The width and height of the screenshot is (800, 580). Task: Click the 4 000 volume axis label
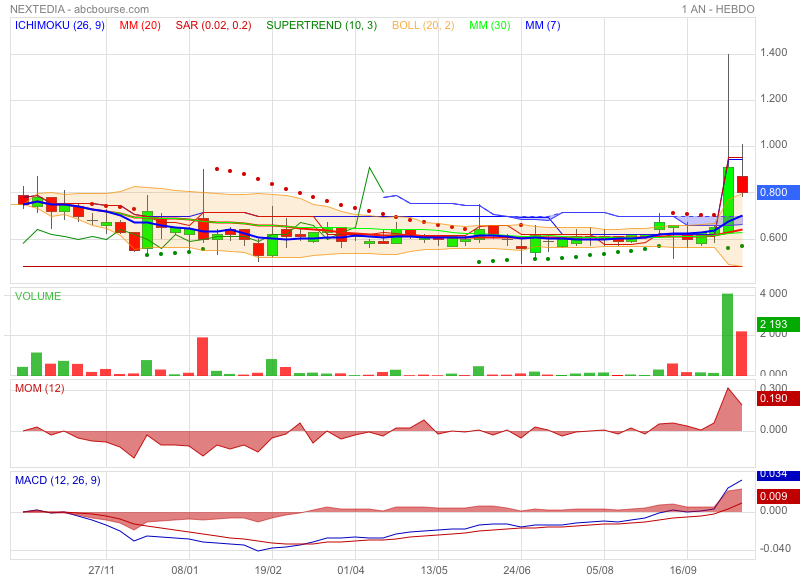coord(773,294)
